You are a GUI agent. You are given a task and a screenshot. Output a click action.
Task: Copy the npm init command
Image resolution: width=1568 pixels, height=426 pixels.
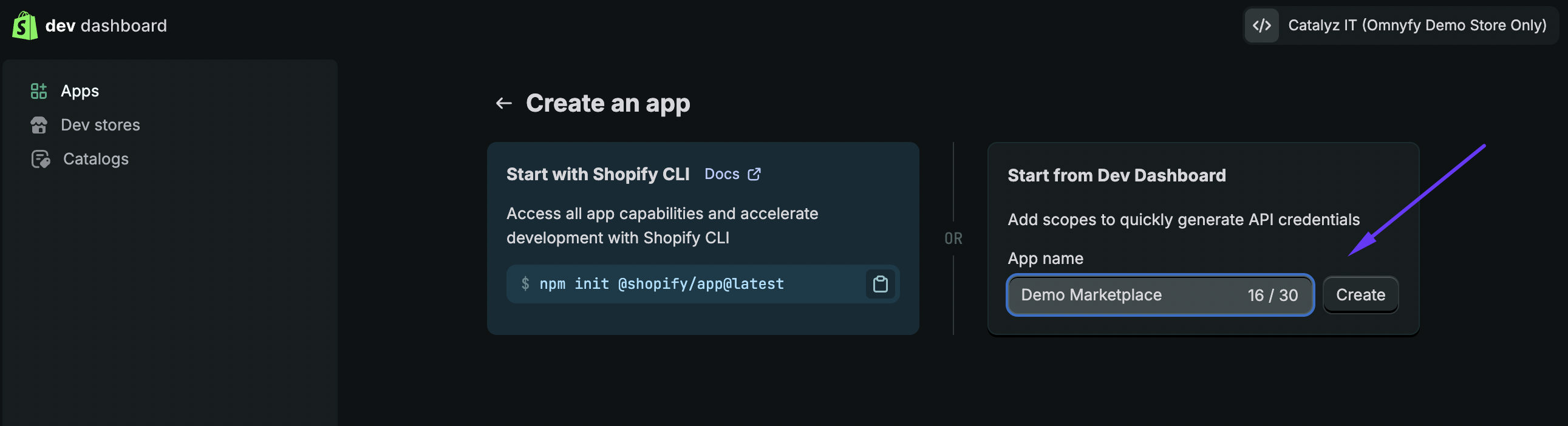tap(880, 284)
